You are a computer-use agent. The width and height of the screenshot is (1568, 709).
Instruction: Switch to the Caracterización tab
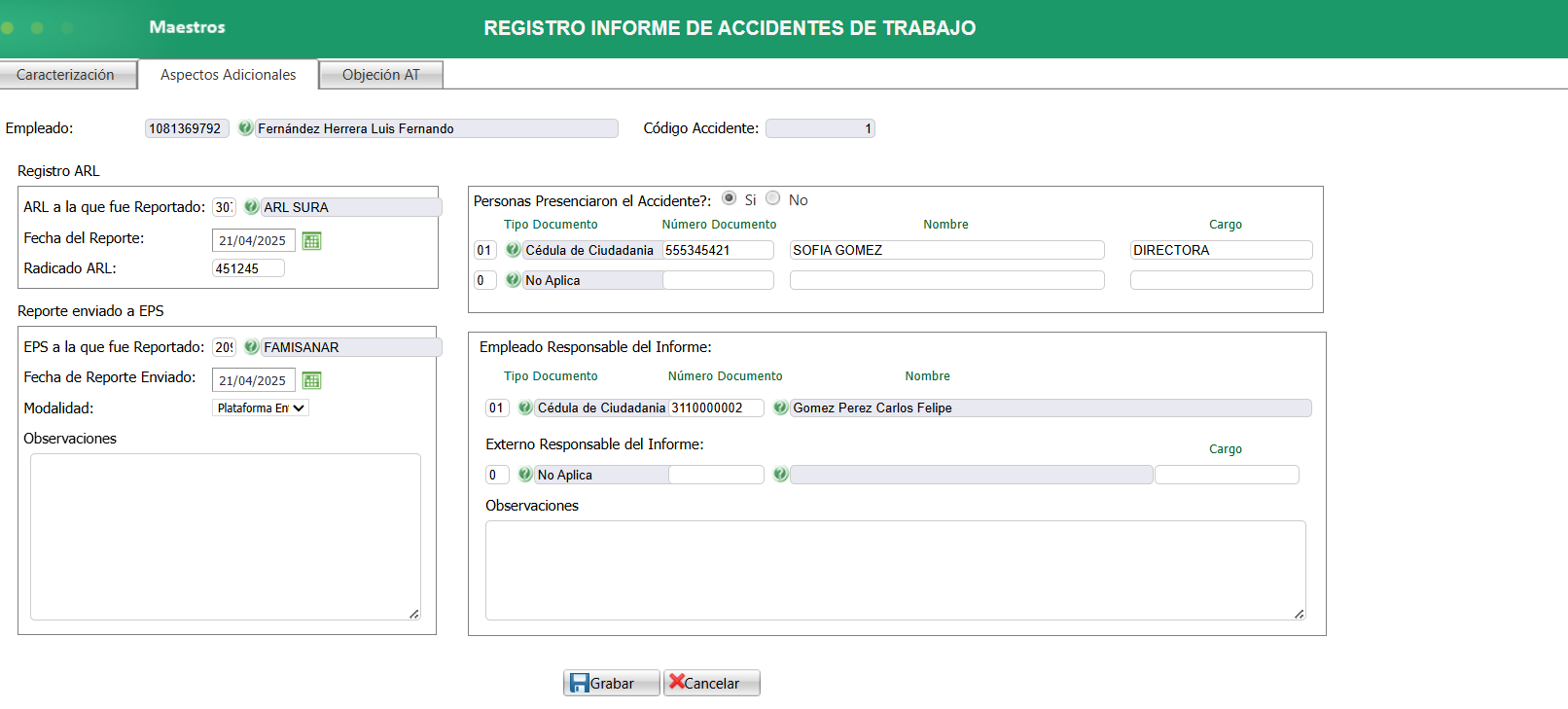68,75
